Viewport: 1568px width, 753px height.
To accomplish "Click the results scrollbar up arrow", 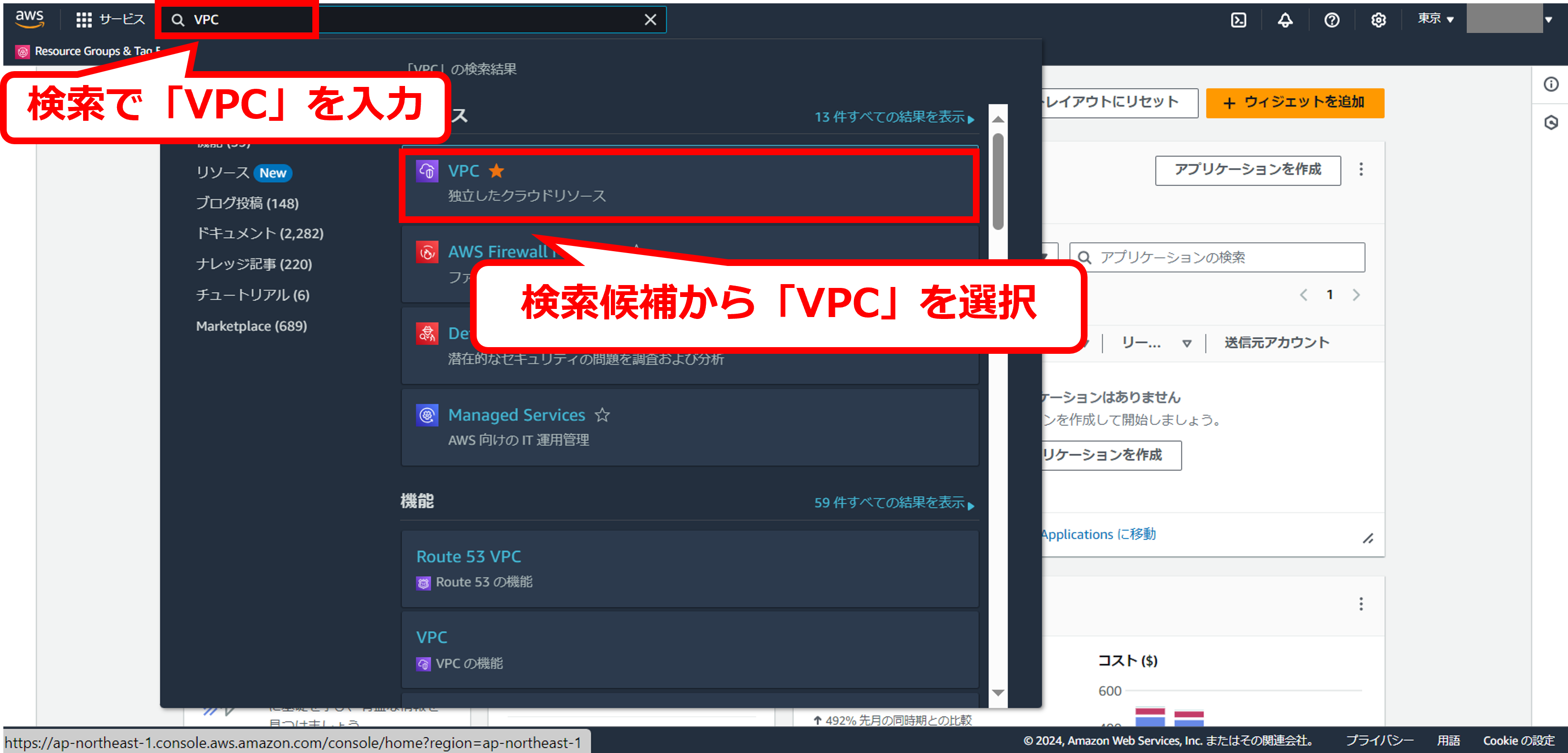I will (x=998, y=119).
